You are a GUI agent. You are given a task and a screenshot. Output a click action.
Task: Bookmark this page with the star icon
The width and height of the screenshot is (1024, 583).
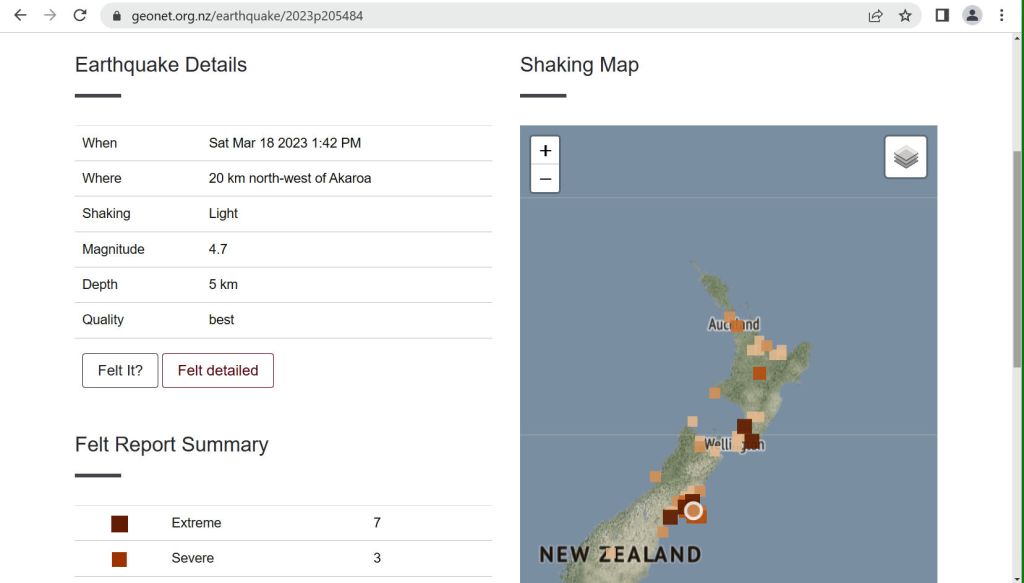coord(905,15)
